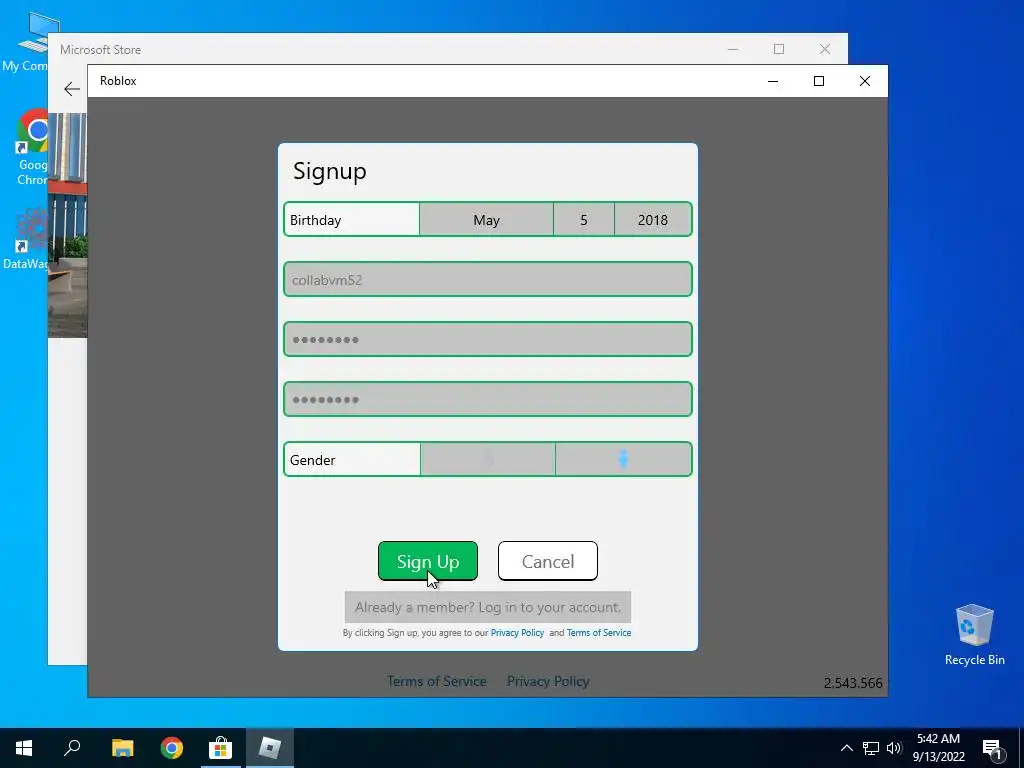Screen dimensions: 1024x768
Task: Cancel the signup form
Action: click(547, 561)
